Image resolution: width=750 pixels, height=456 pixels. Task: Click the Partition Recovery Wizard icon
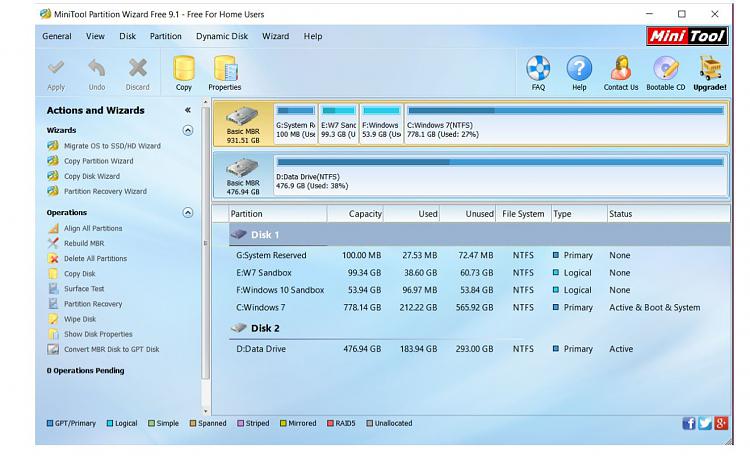coord(53,191)
